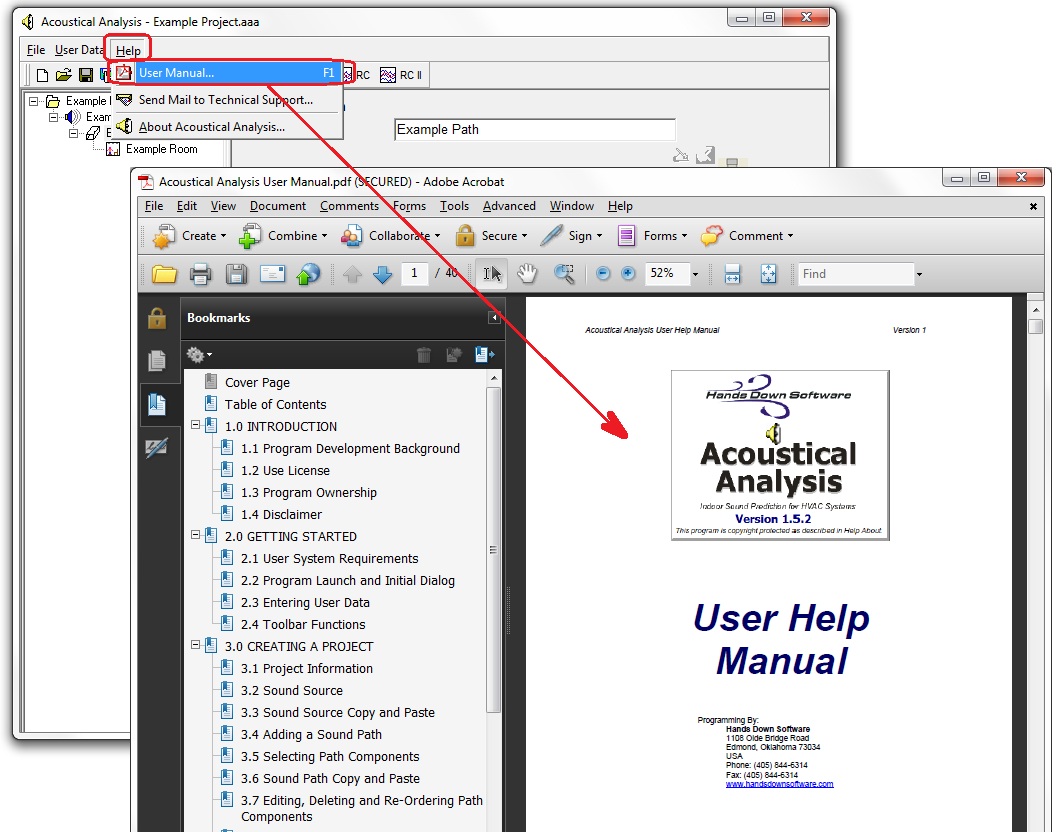Open the bookmarks options gear dropdown
The height and width of the screenshot is (832, 1057).
(199, 355)
